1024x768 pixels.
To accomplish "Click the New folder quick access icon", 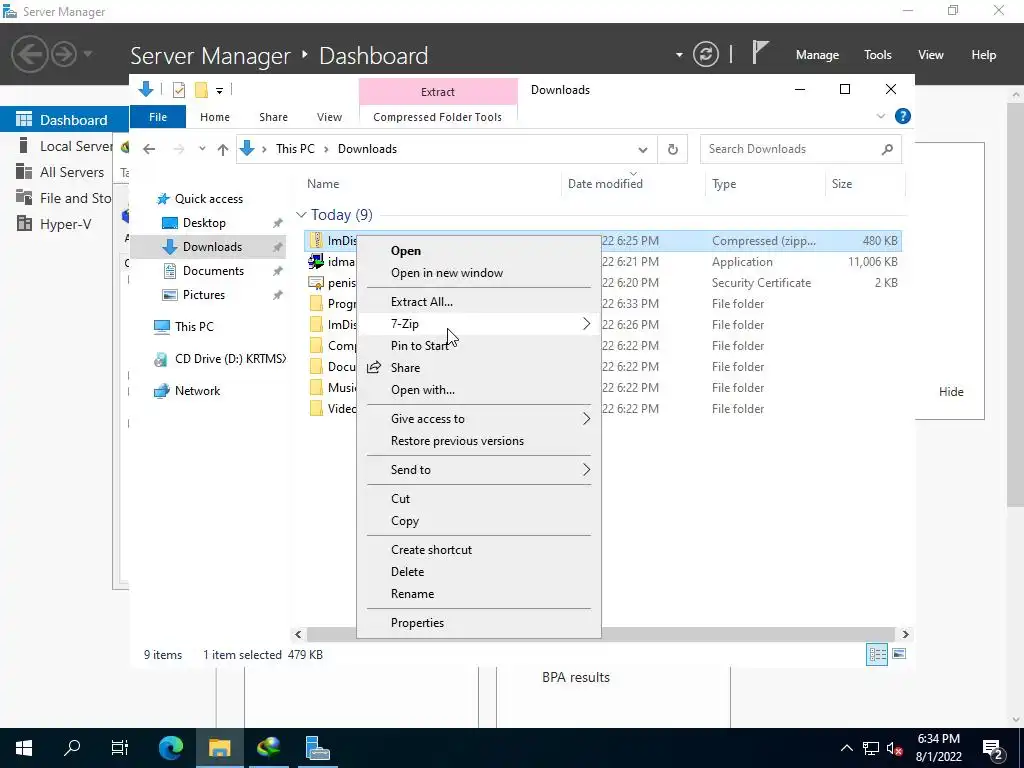I will (201, 89).
